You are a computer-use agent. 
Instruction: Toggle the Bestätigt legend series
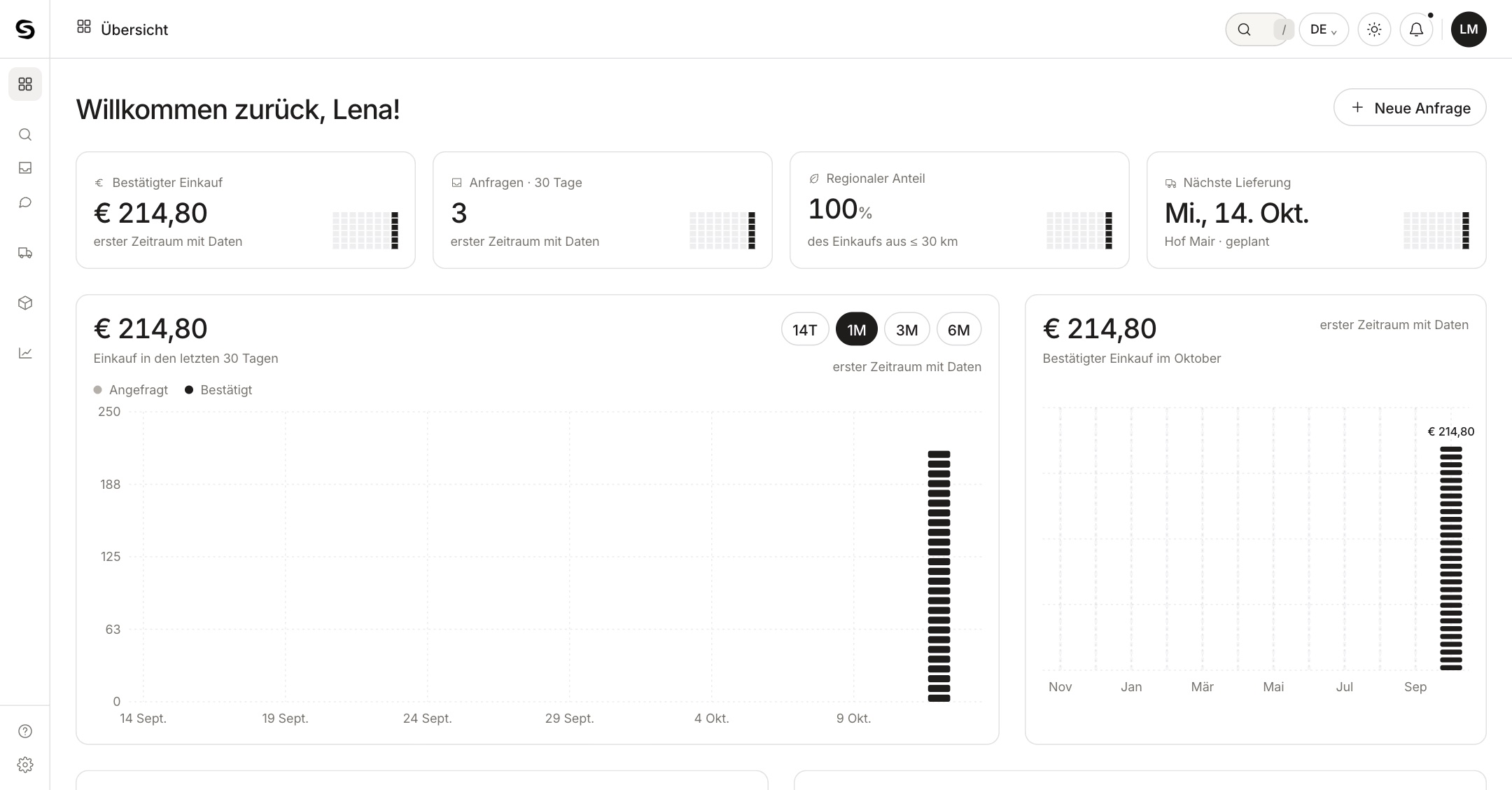coord(218,390)
